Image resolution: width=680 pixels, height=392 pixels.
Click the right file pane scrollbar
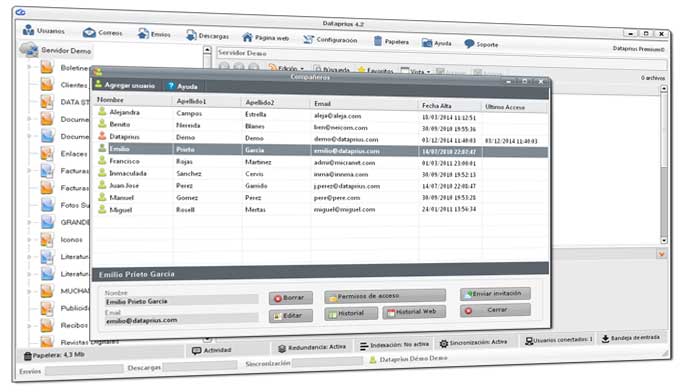[x=664, y=165]
